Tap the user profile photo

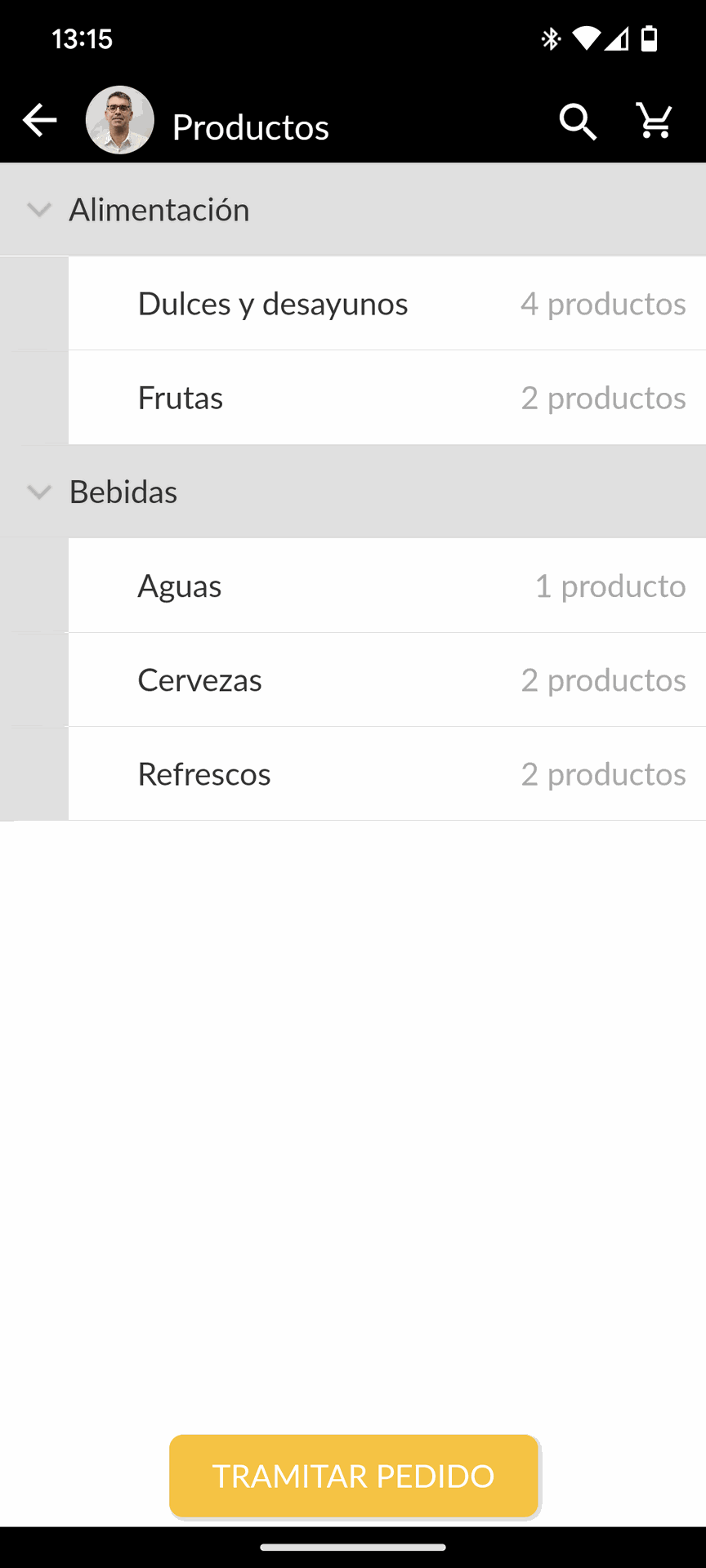(120, 121)
